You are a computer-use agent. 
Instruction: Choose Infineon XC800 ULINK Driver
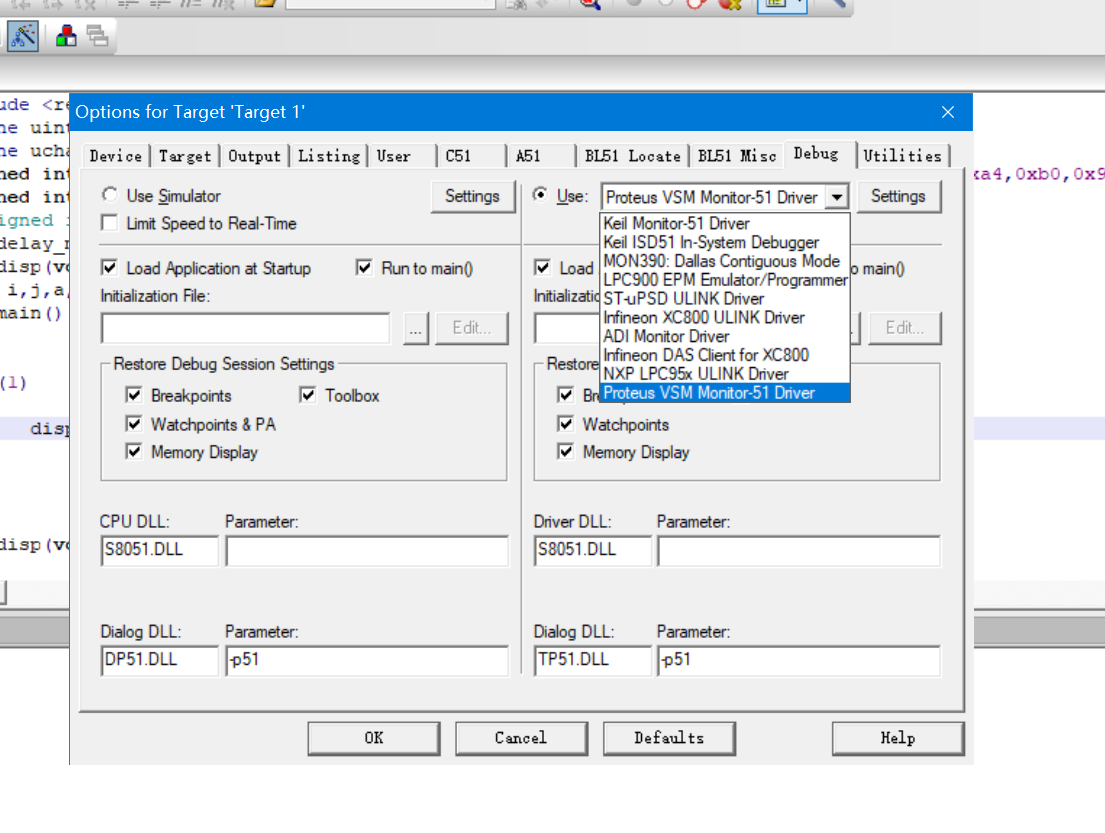[725, 318]
